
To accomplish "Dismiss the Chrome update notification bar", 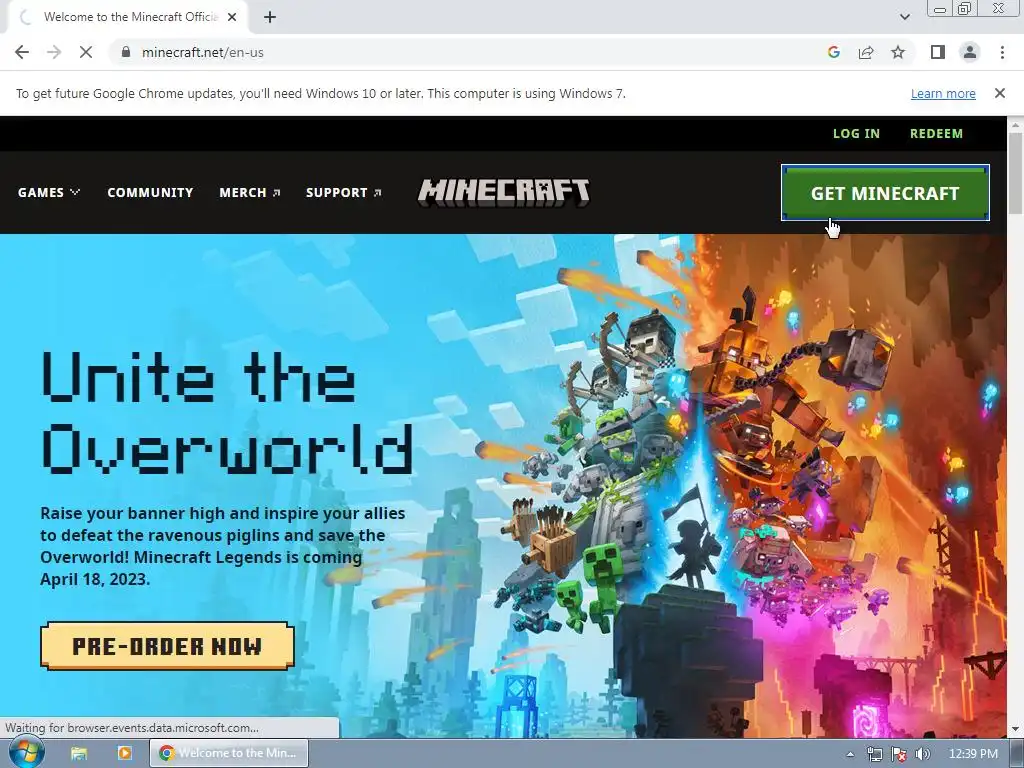I will coord(999,93).
